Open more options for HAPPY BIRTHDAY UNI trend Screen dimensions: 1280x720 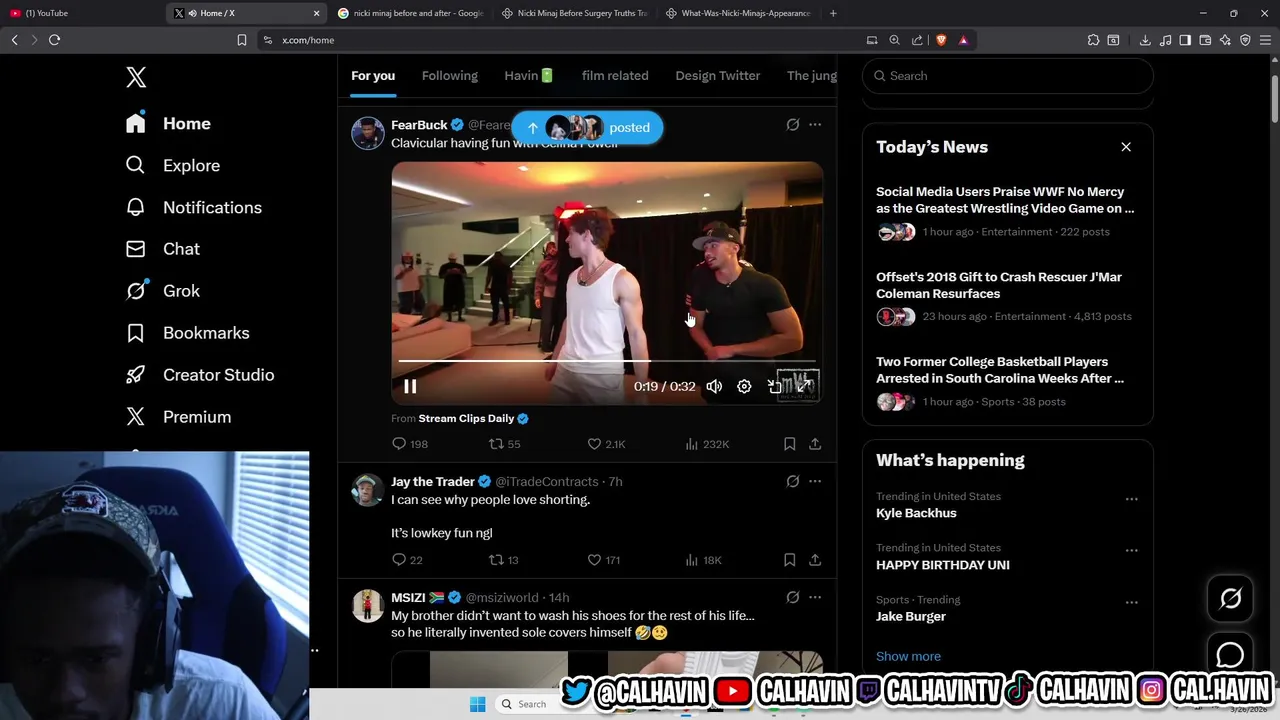pyautogui.click(x=1131, y=551)
